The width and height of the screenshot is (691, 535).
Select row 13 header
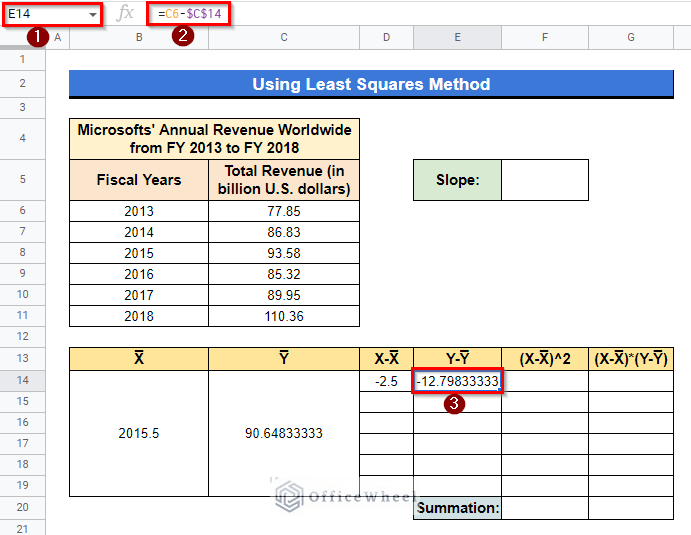click(x=22, y=358)
